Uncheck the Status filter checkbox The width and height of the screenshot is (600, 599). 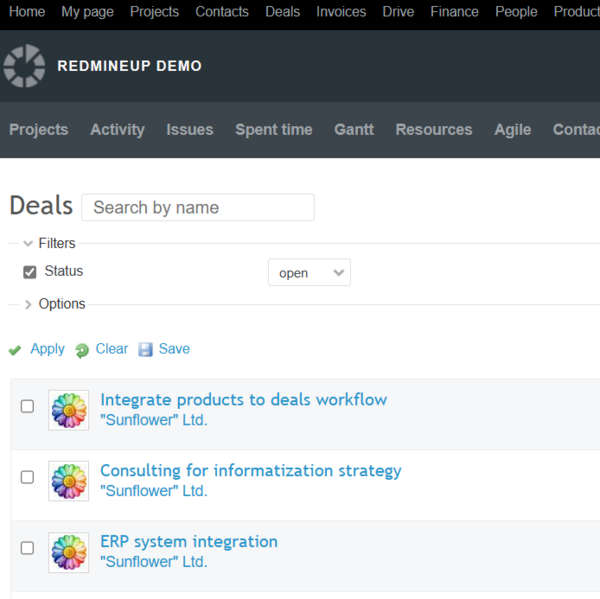(x=30, y=272)
